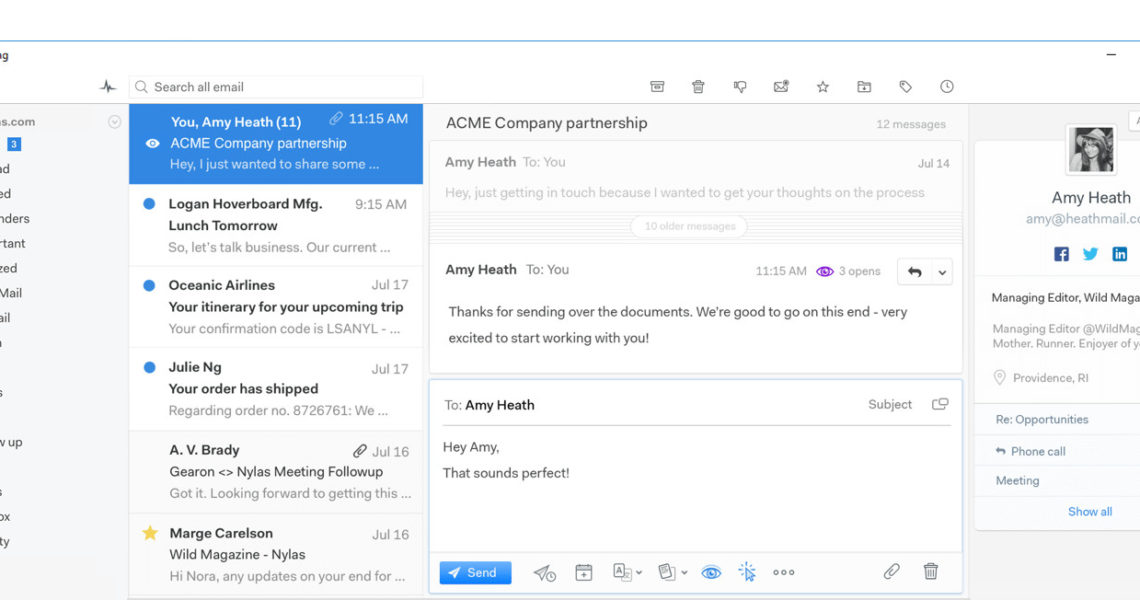Toggle open tracking eye icon in composer
The height and width of the screenshot is (600, 1140).
coord(711,573)
